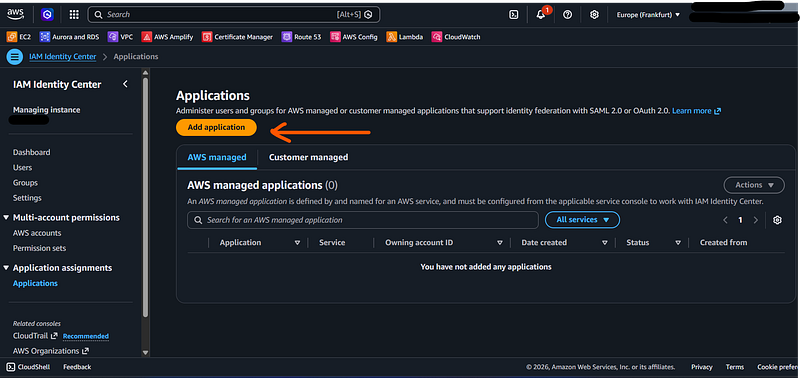Screen dimensions: 800x378
Task: Open AWS Organizations related console link
Action: pyautogui.click(x=51, y=351)
